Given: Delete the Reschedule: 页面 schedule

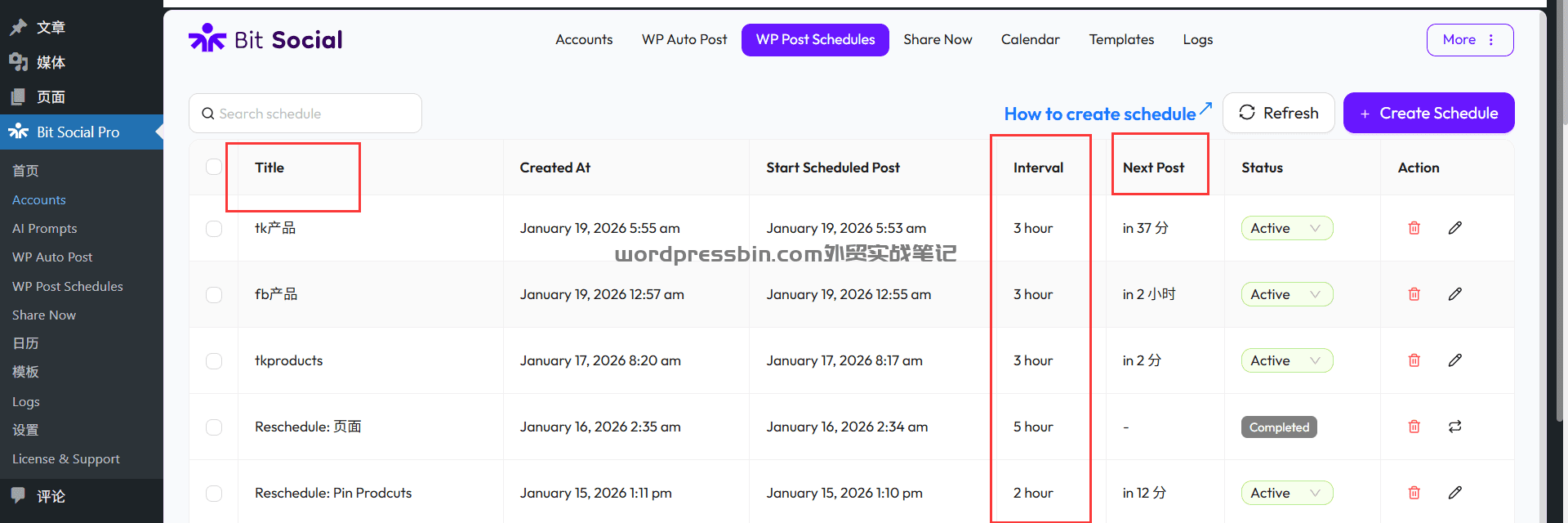Looking at the screenshot, I should (x=1414, y=427).
